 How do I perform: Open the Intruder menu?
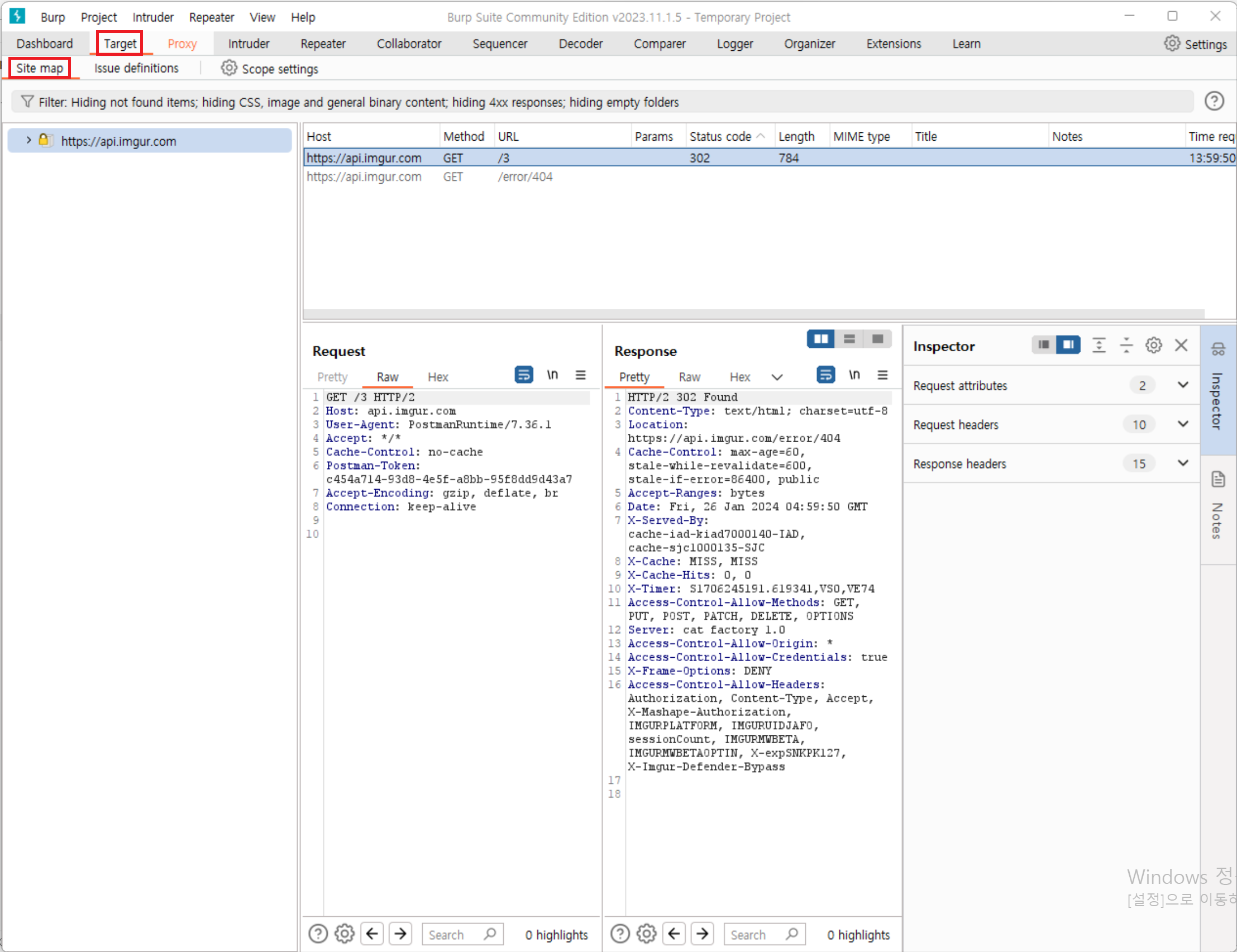pyautogui.click(x=153, y=17)
